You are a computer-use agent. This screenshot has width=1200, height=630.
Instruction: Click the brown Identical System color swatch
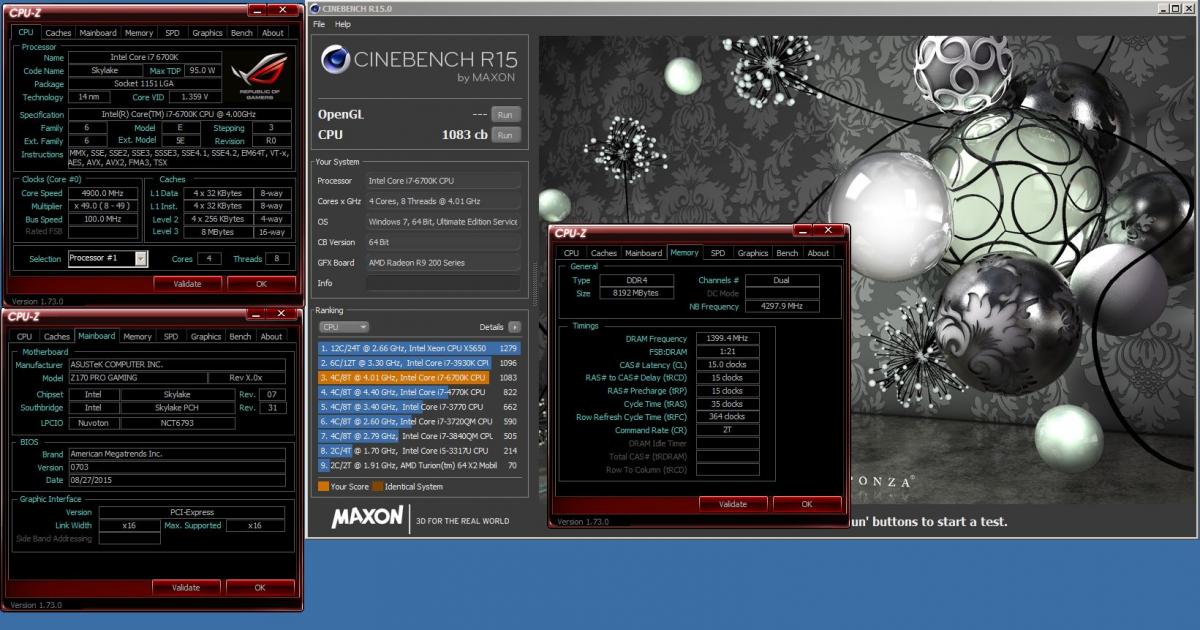[x=378, y=487]
